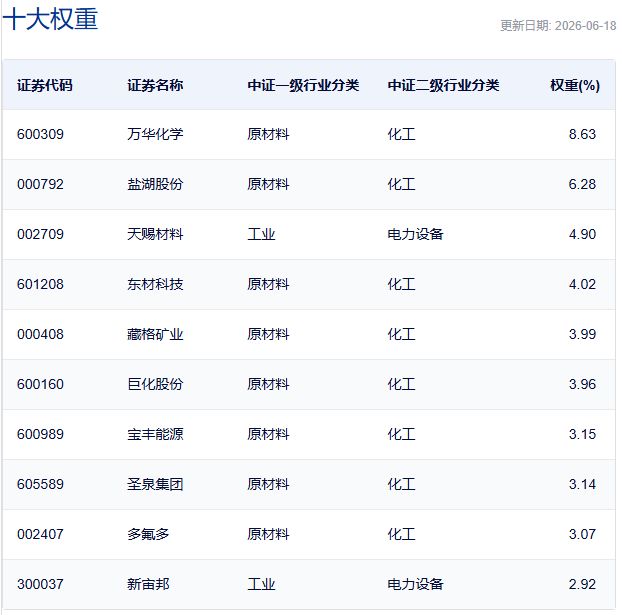The height and width of the screenshot is (615, 622).
Task: Select the name 新宙邦
Action: [x=148, y=584]
